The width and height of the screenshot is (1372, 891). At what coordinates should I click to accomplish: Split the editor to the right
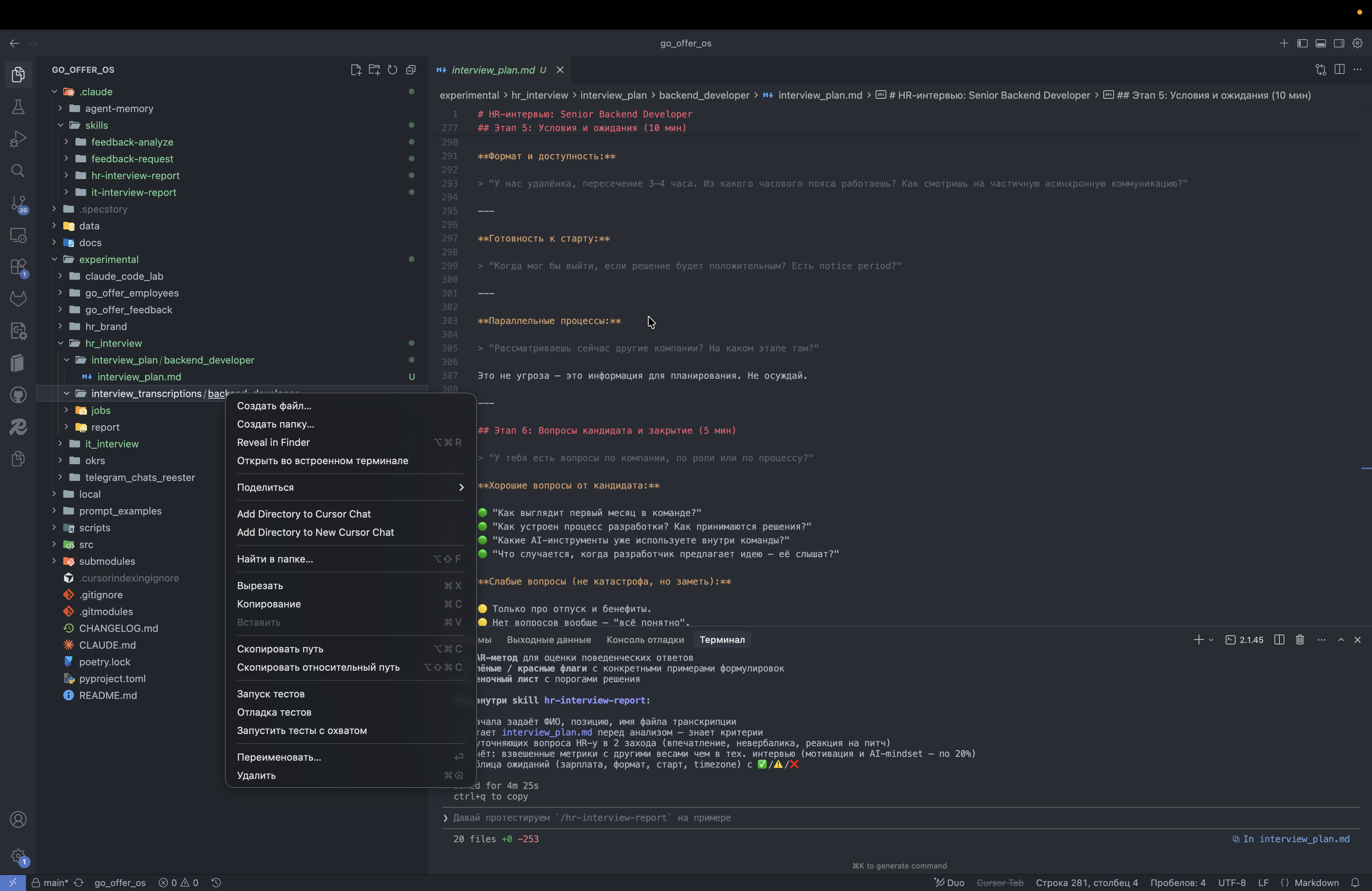(x=1339, y=70)
